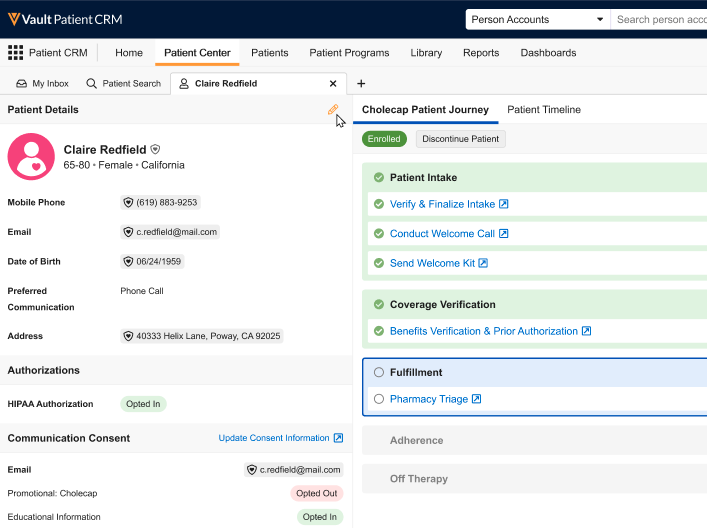707x528 pixels.
Task: Click the shield icon beside Claire Redfield's name
Action: [155, 149]
